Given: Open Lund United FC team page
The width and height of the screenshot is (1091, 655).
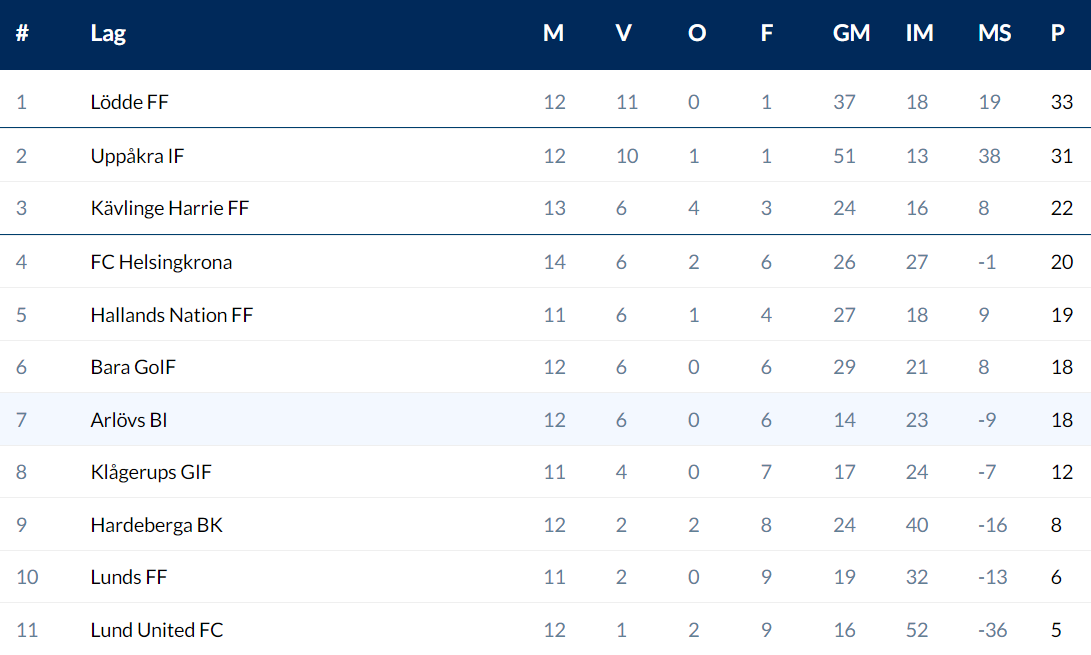Looking at the screenshot, I should click(156, 630).
